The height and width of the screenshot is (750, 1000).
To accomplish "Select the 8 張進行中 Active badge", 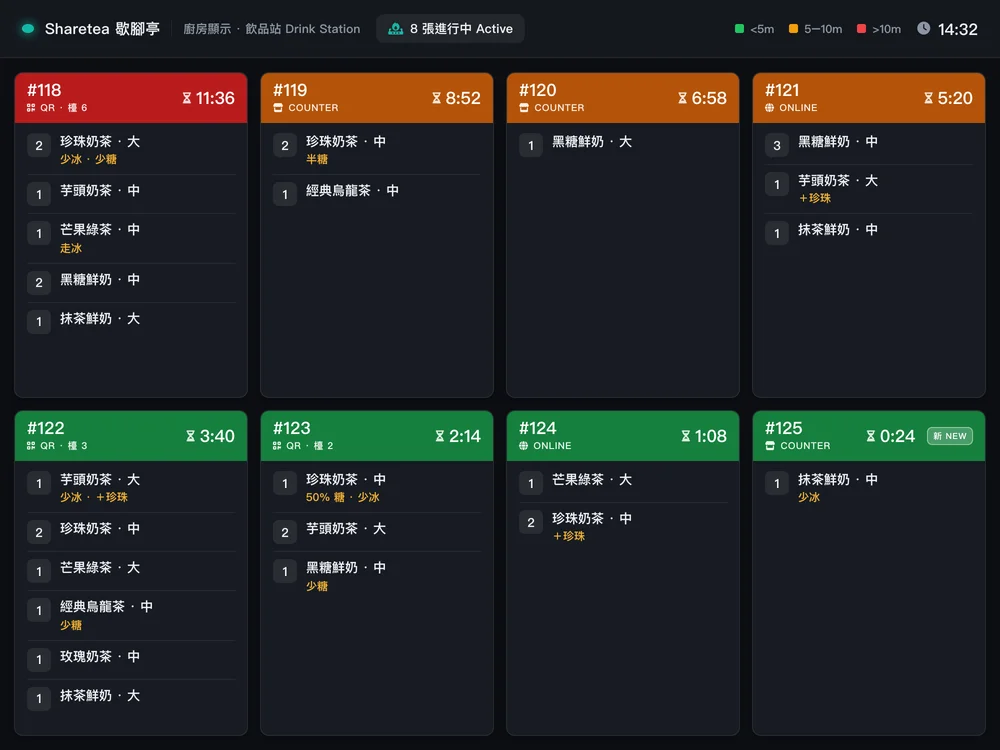I will 450,29.
